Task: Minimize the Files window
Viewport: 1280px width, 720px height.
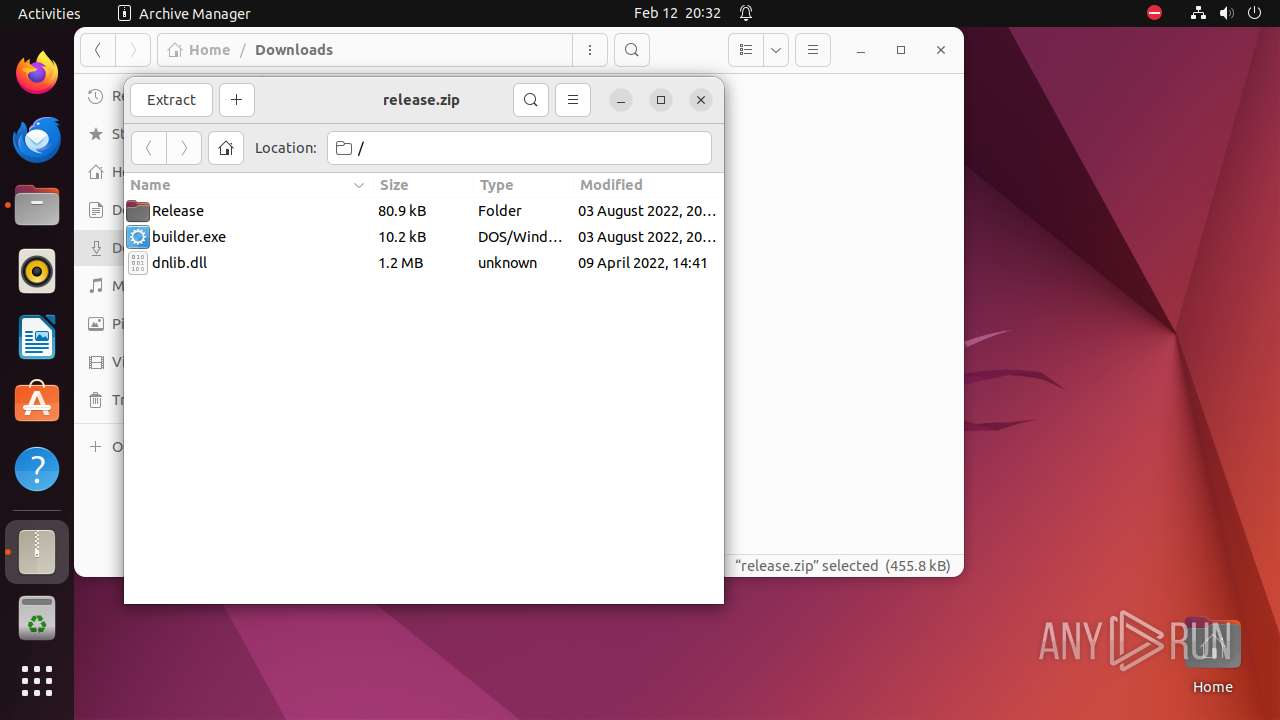Action: coord(861,50)
